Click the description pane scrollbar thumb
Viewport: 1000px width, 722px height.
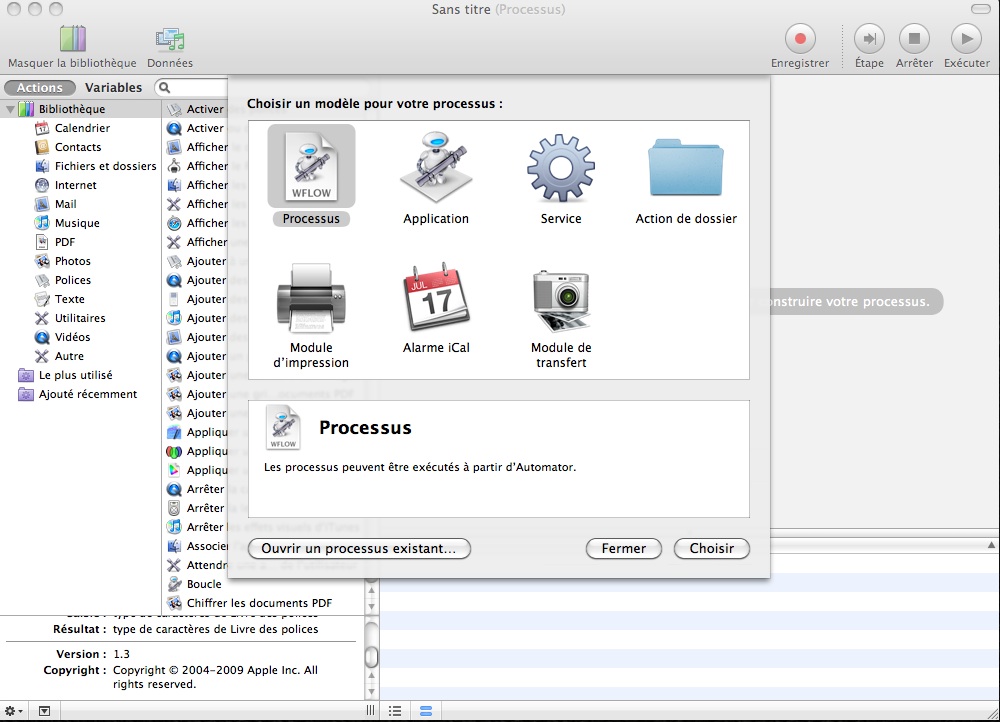[x=371, y=656]
